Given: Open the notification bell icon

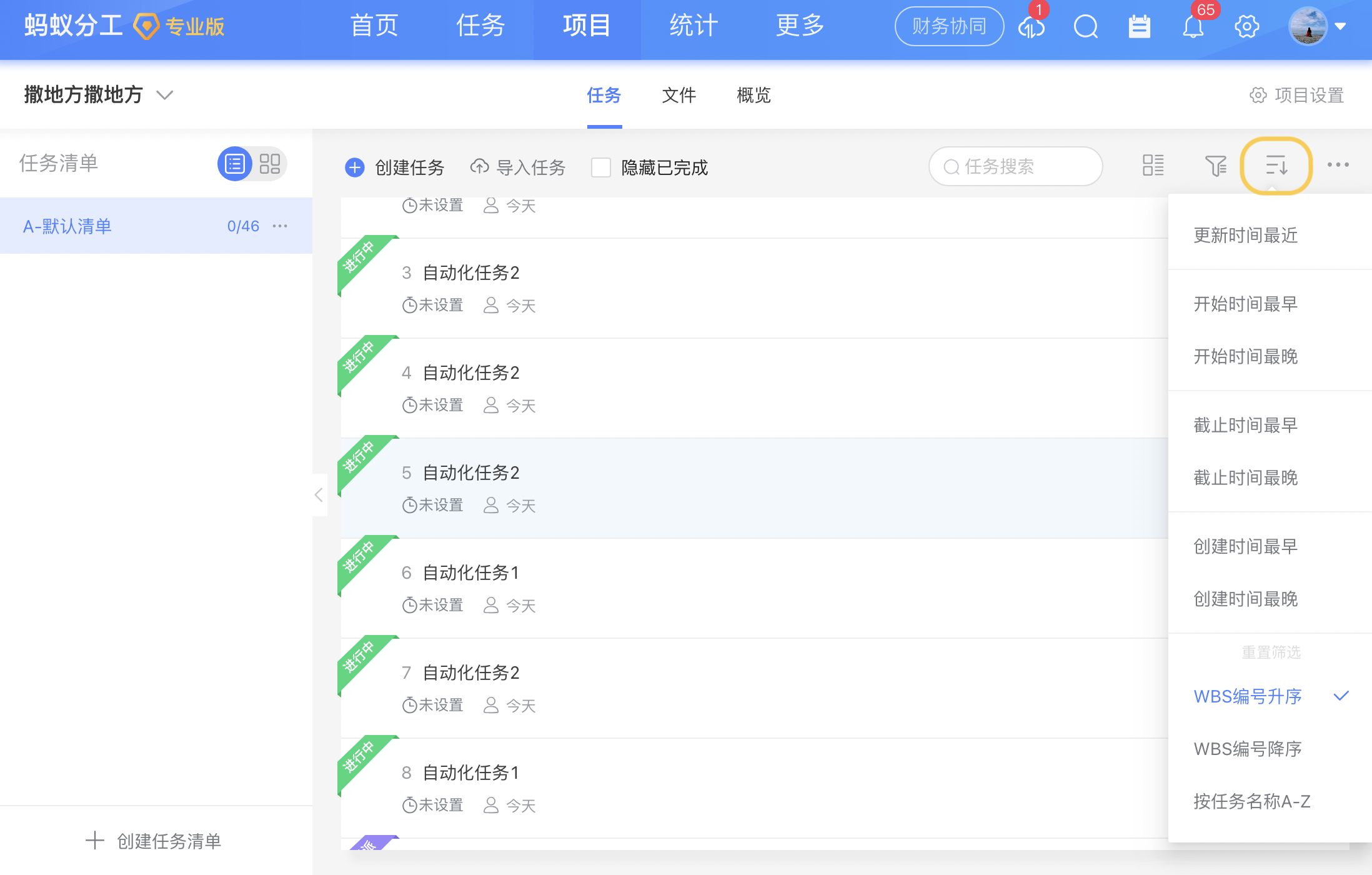Looking at the screenshot, I should [1193, 27].
